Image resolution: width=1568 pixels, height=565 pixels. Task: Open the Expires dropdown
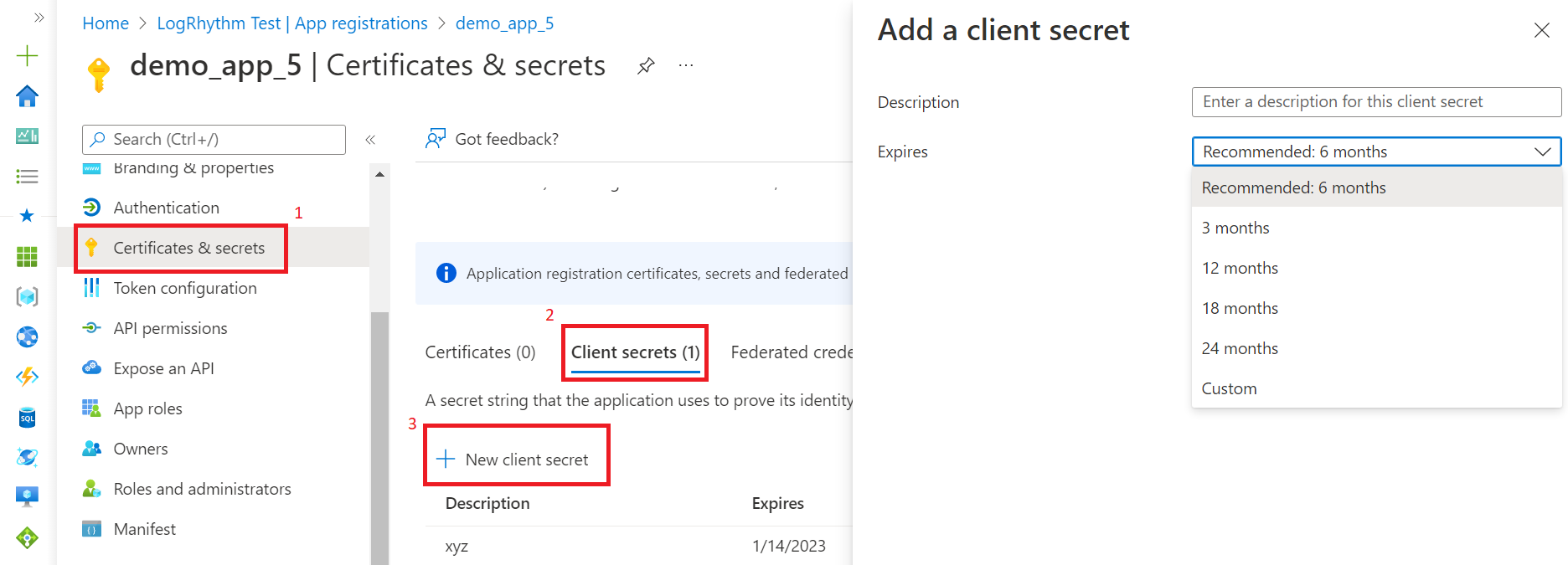(1376, 152)
